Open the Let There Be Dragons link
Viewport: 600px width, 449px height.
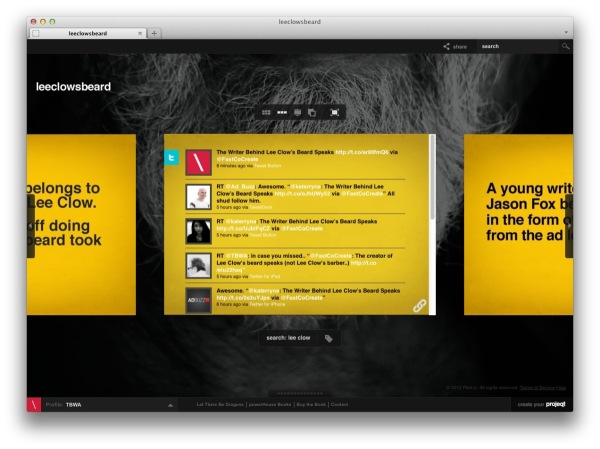[220, 405]
